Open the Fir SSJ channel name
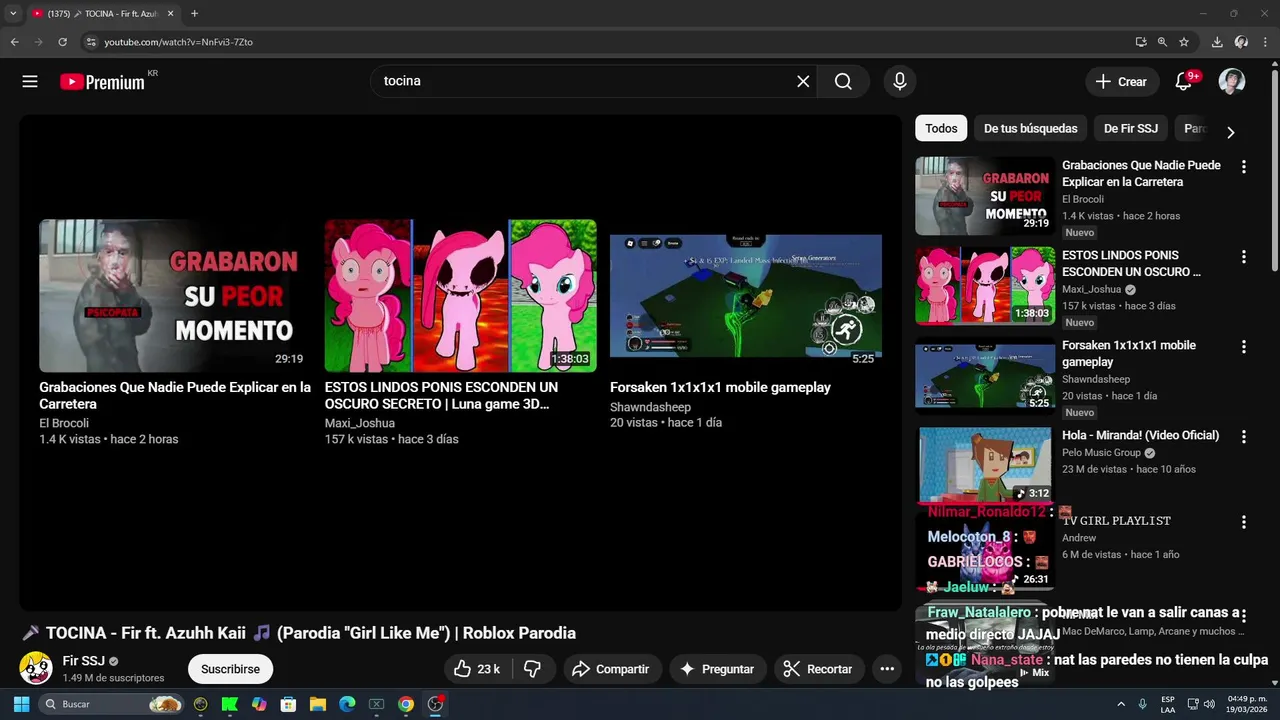The image size is (1280, 720). click(83, 661)
